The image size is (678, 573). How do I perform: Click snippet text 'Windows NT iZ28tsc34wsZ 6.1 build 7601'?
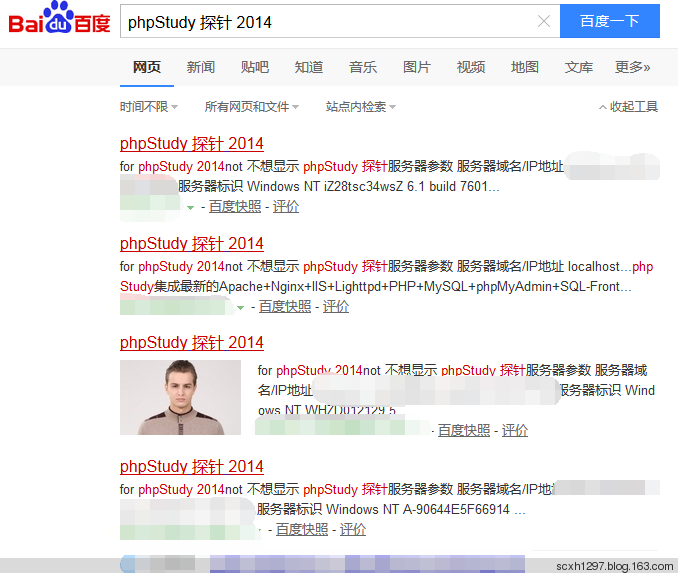pyautogui.click(x=368, y=186)
